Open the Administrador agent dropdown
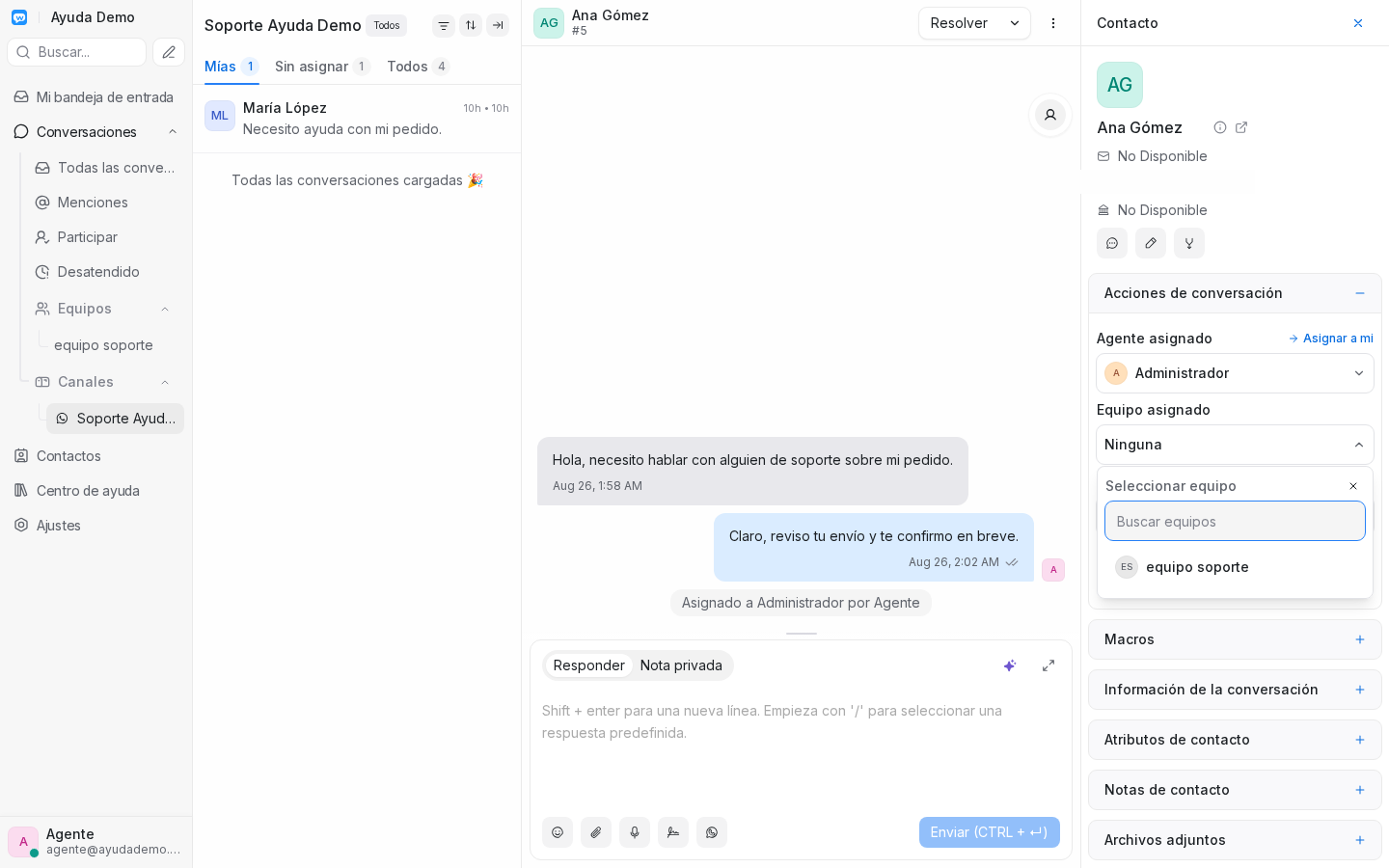This screenshot has height=868, width=1389. 1235,373
